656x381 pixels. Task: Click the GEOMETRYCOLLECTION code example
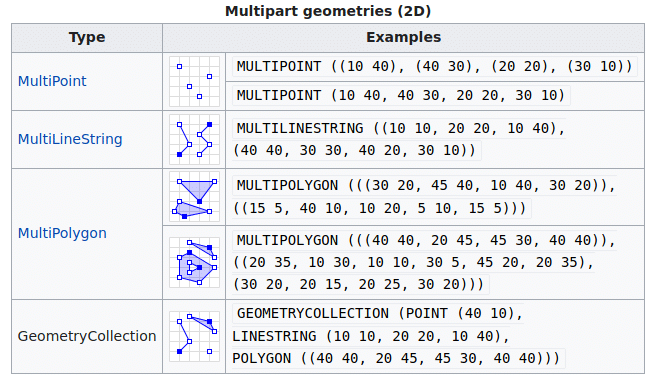pos(399,336)
